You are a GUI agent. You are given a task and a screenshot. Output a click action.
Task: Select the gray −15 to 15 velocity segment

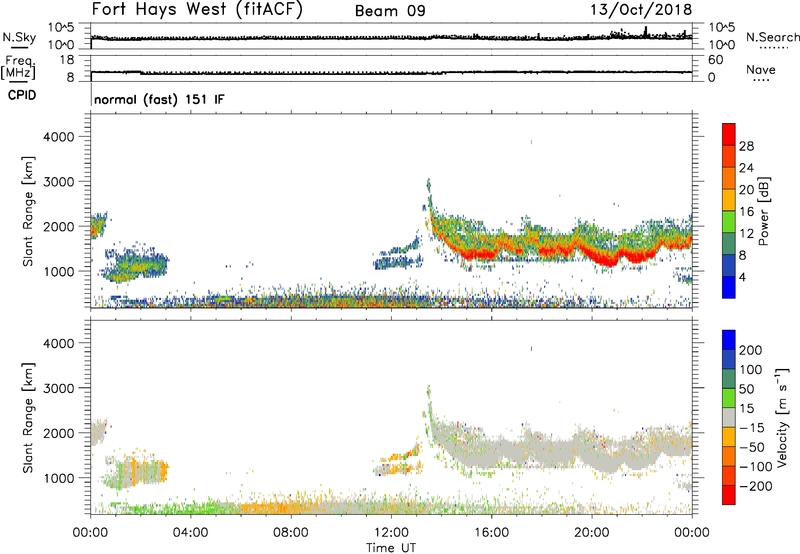[x=729, y=418]
